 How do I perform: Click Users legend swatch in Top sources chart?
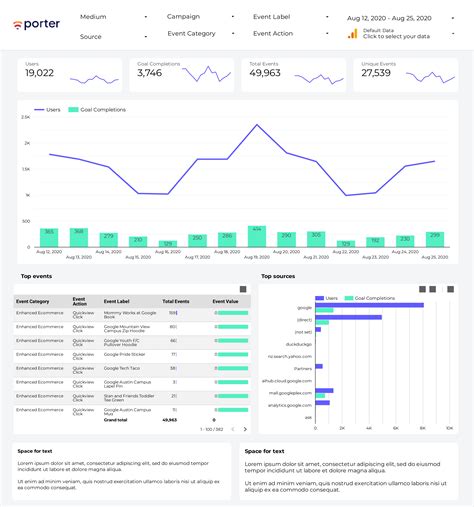point(320,298)
